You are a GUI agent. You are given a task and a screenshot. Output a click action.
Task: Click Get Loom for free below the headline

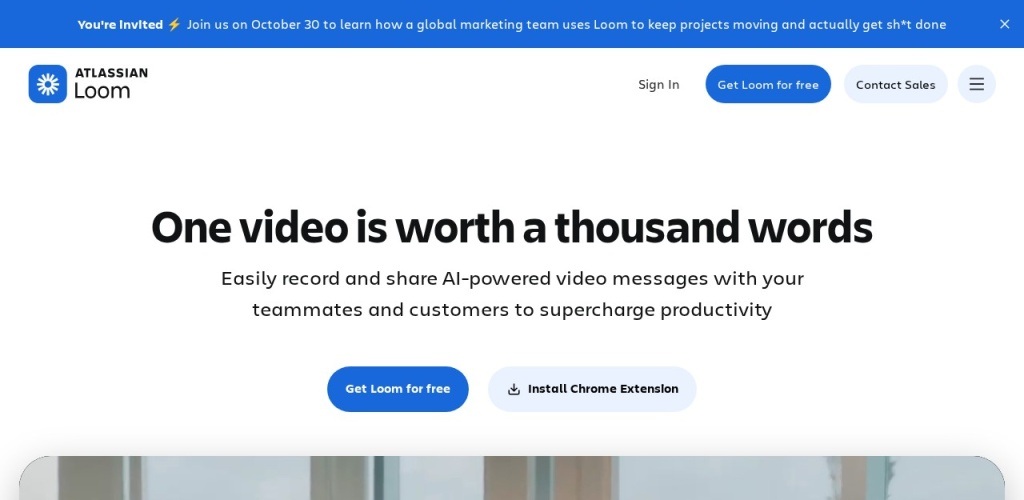pos(398,389)
